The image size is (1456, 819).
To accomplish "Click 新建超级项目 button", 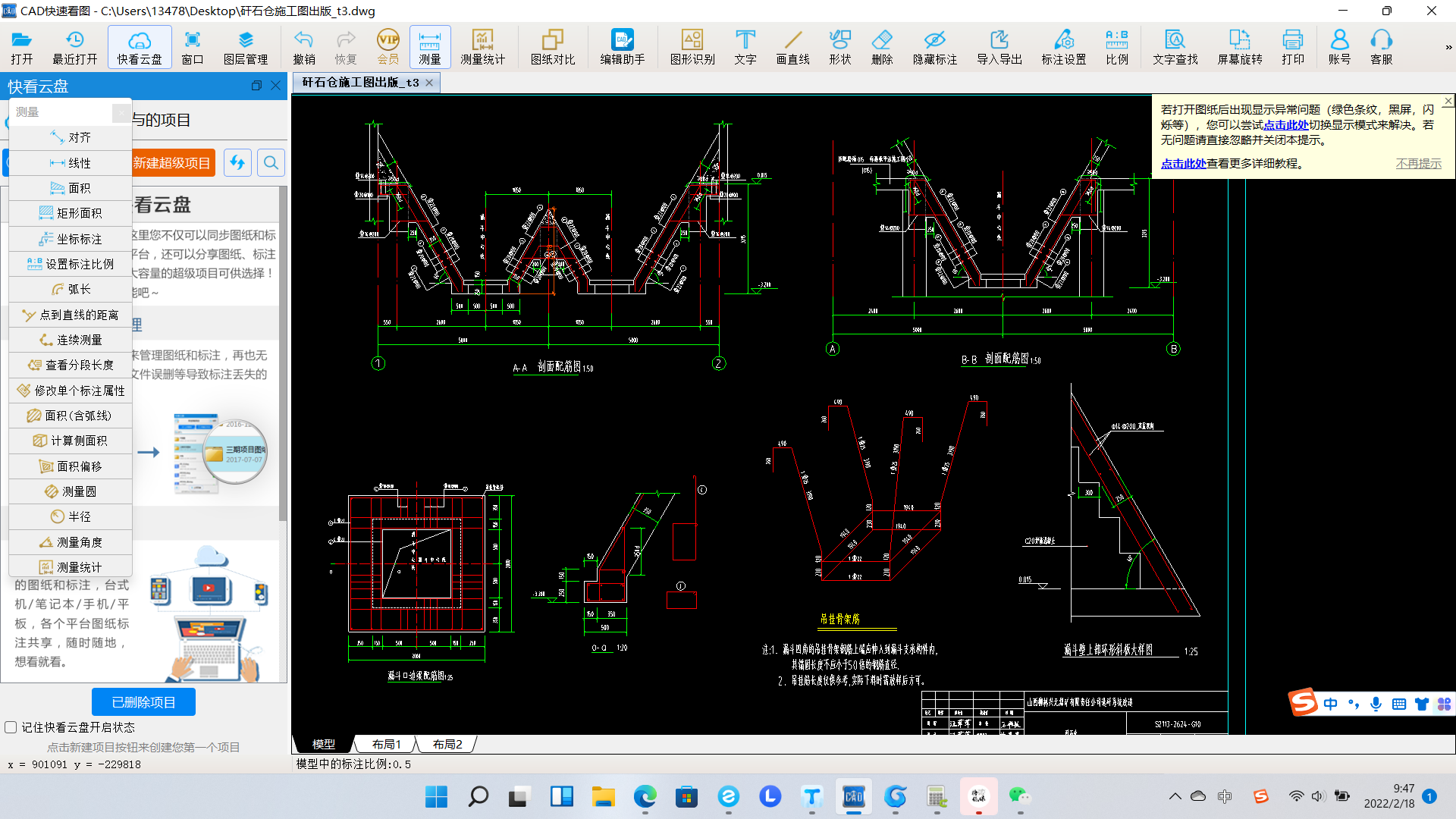I will point(173,163).
